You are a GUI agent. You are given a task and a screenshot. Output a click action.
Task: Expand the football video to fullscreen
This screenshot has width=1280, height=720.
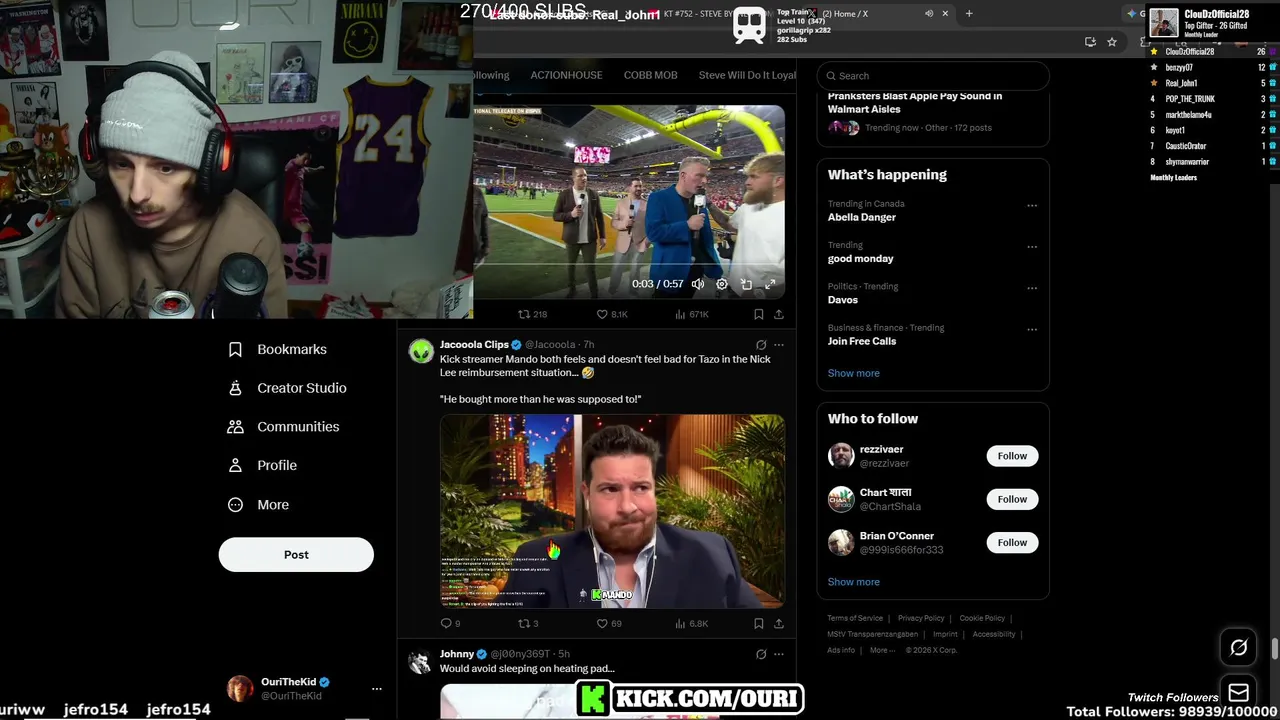click(x=770, y=284)
